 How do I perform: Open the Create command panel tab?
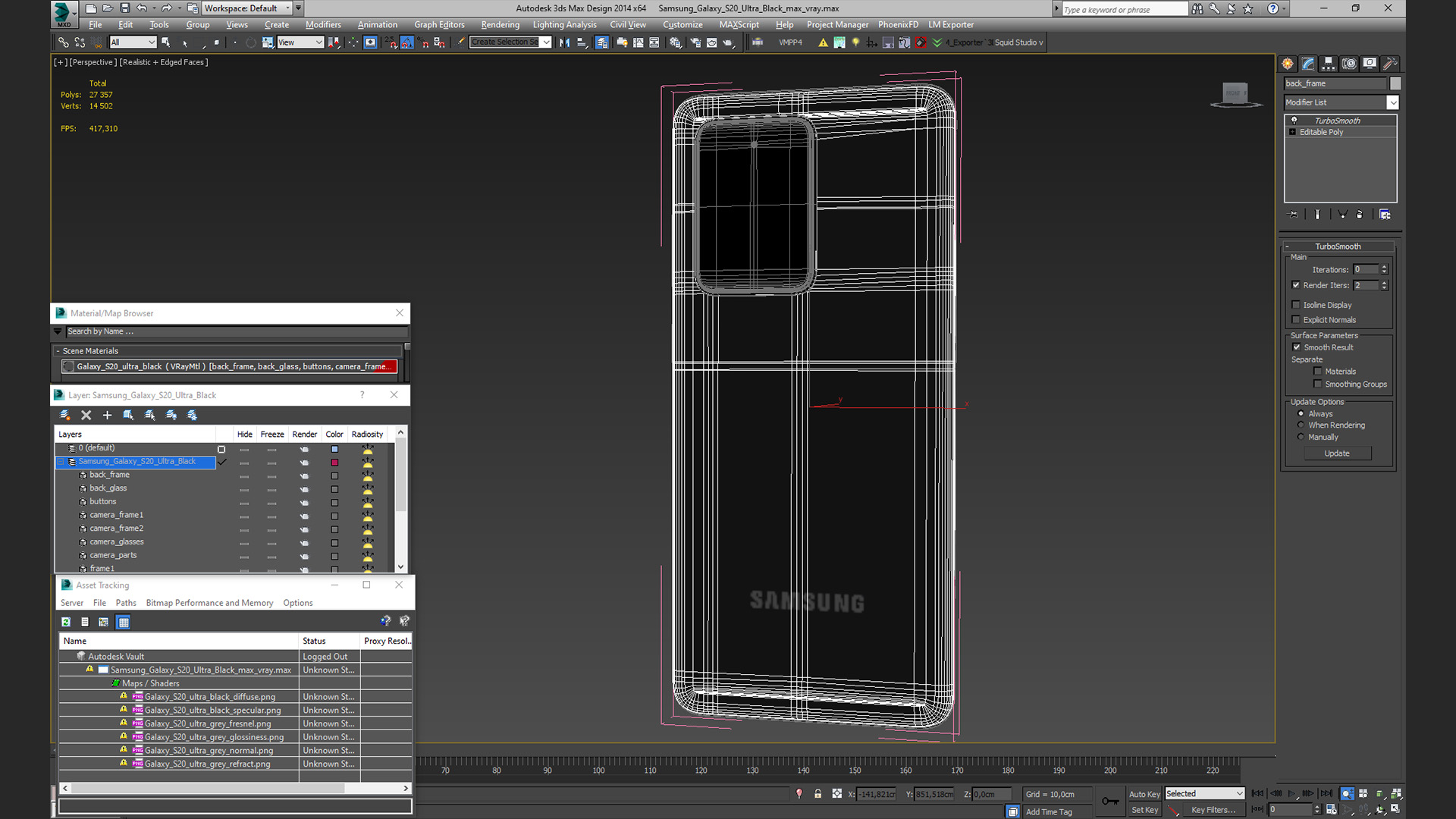(1288, 64)
